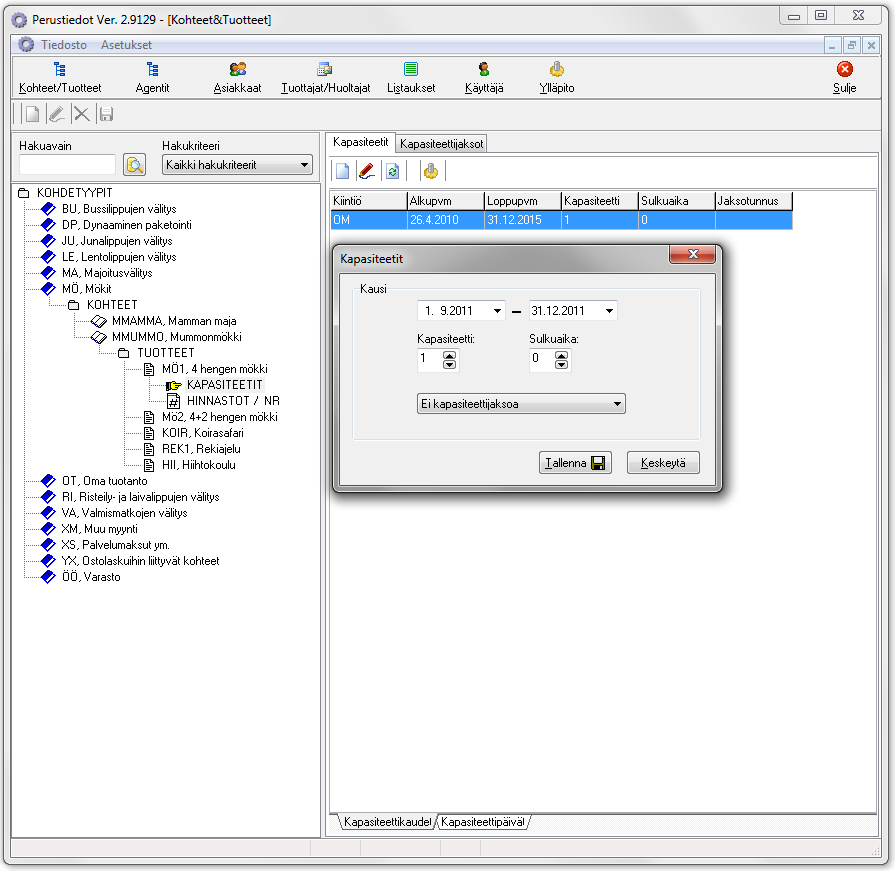Switch to the Kapasiteetit tab
895x871 pixels.
click(360, 142)
